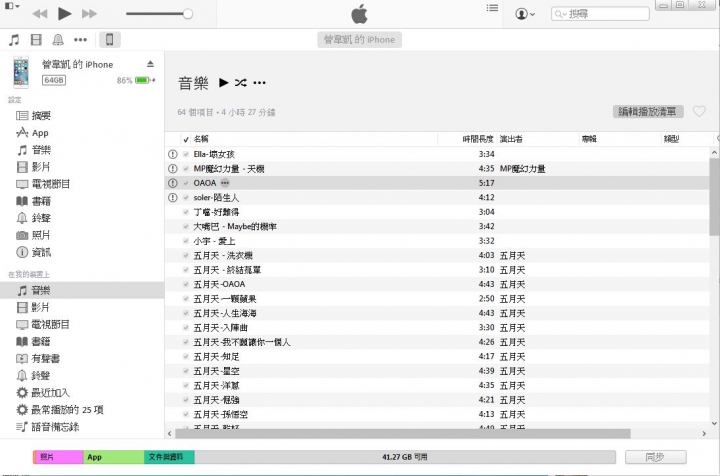Open the Music library note icon in toolbar
Viewport: 720px width, 476px height.
pos(14,40)
